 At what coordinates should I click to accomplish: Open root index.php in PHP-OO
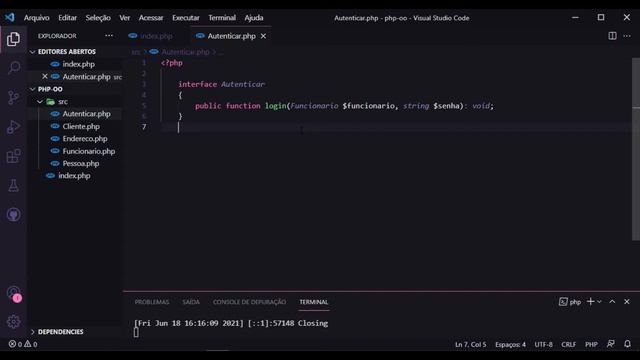(x=74, y=176)
